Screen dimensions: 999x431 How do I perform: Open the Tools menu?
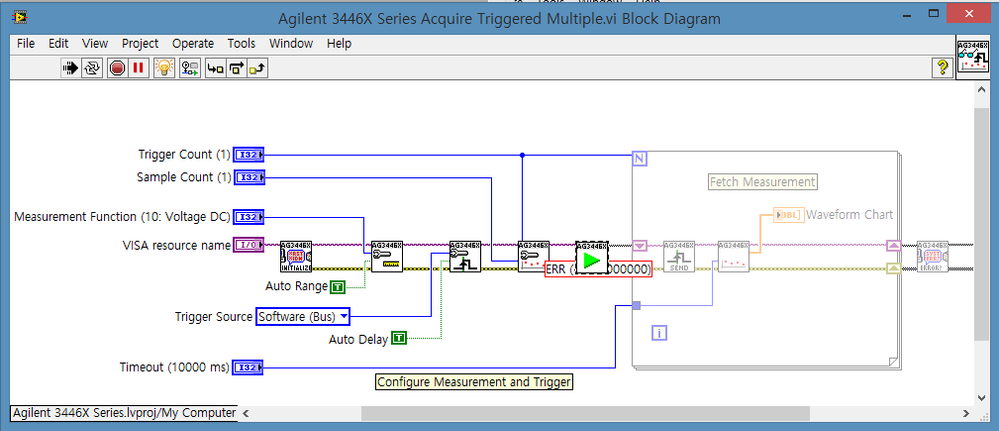pos(241,43)
